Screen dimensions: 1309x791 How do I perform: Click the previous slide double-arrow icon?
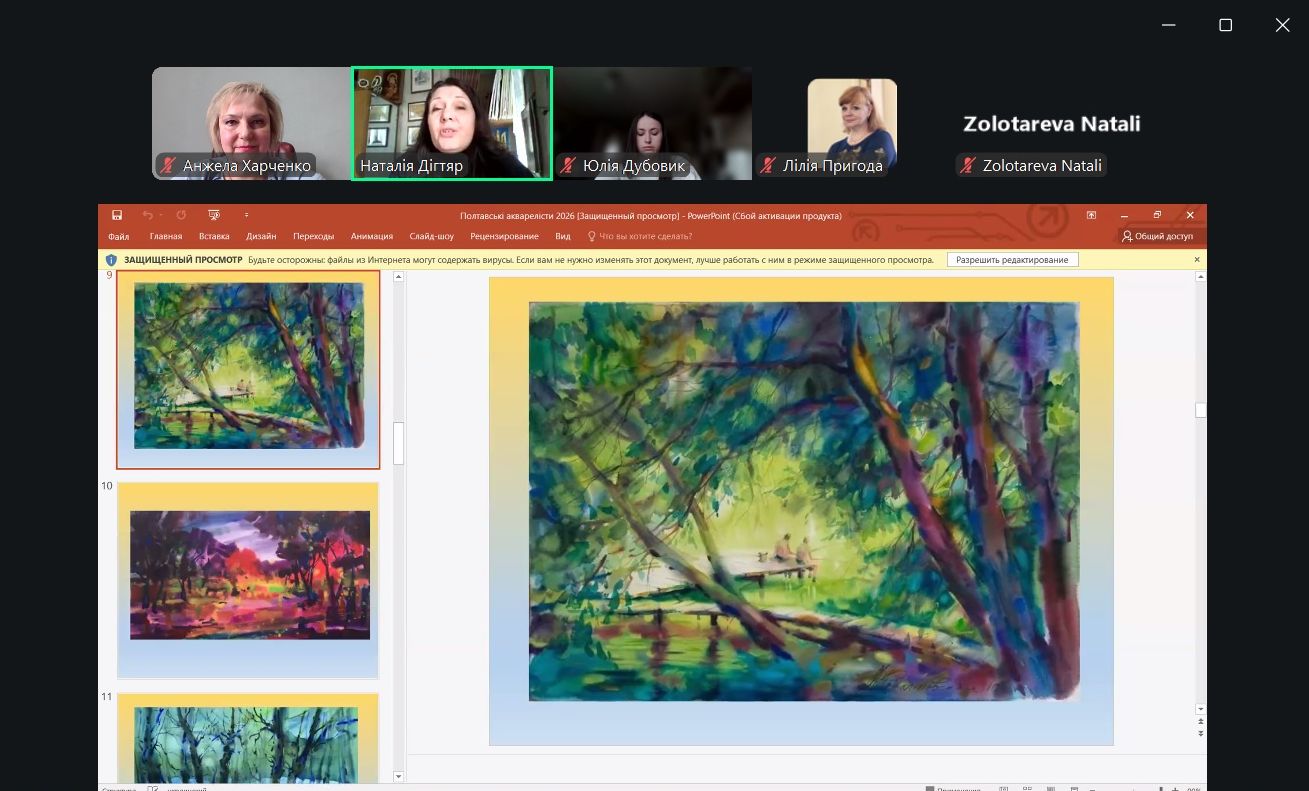click(x=1201, y=721)
